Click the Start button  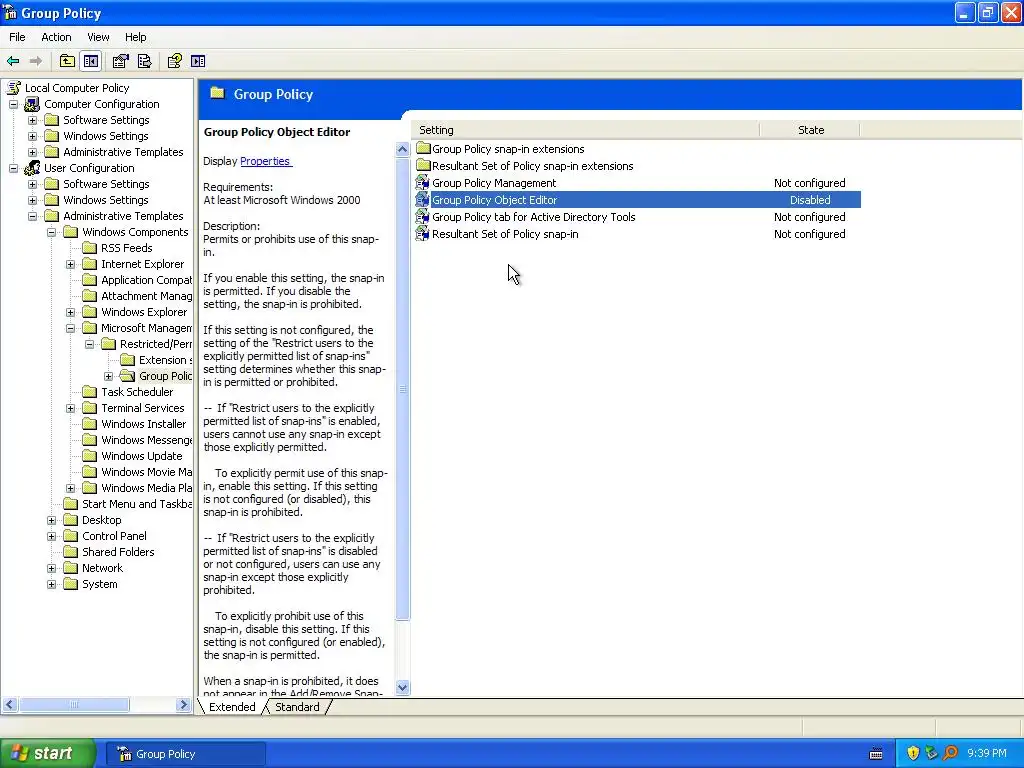point(48,753)
